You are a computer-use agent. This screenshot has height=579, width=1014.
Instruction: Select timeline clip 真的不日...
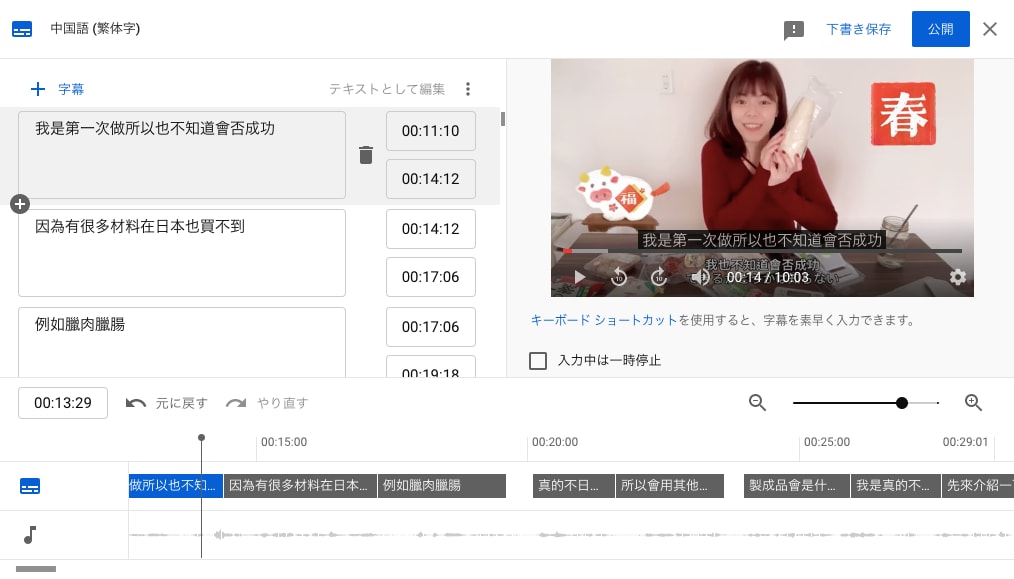pyautogui.click(x=574, y=486)
